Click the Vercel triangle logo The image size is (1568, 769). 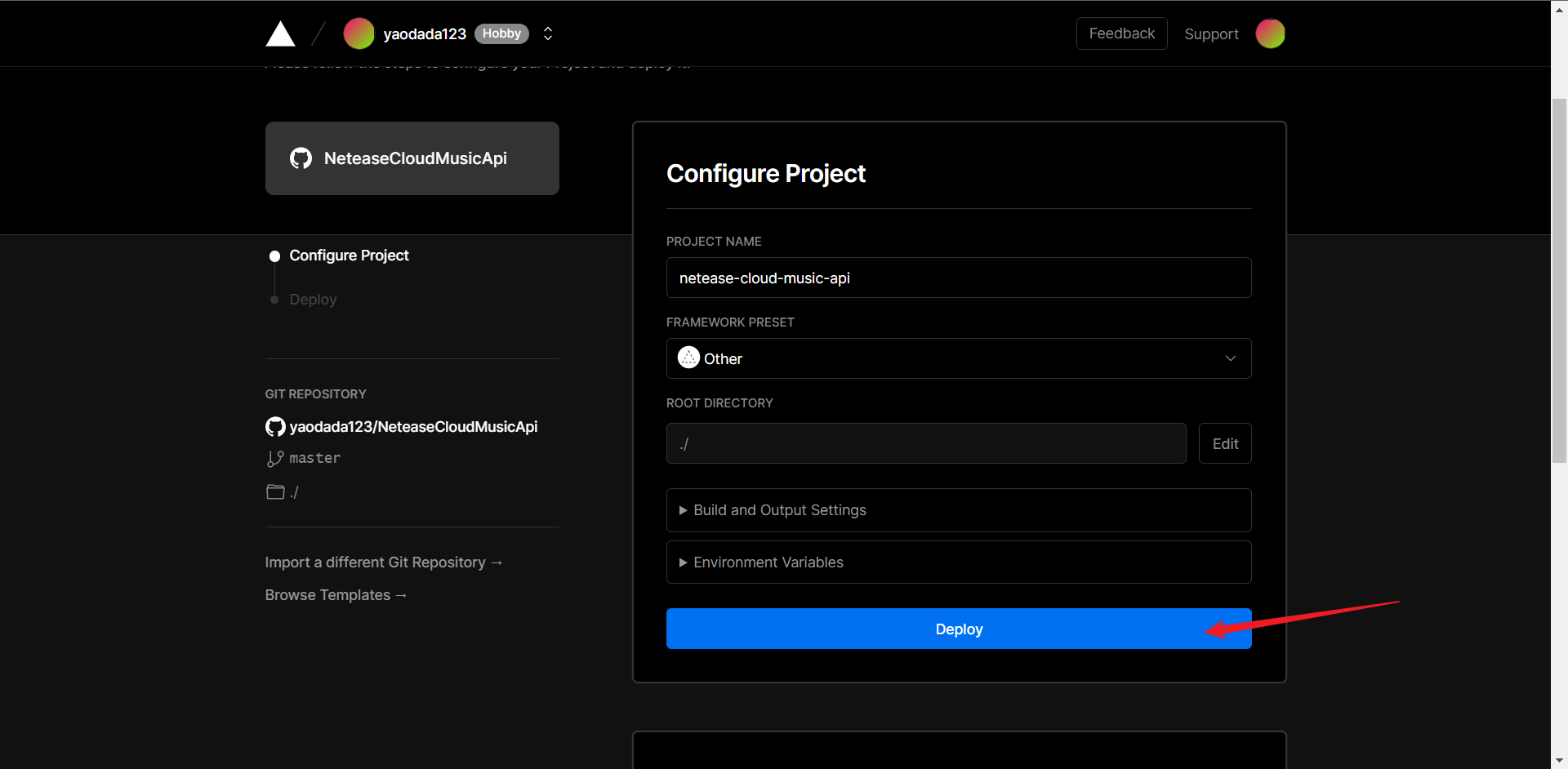280,34
